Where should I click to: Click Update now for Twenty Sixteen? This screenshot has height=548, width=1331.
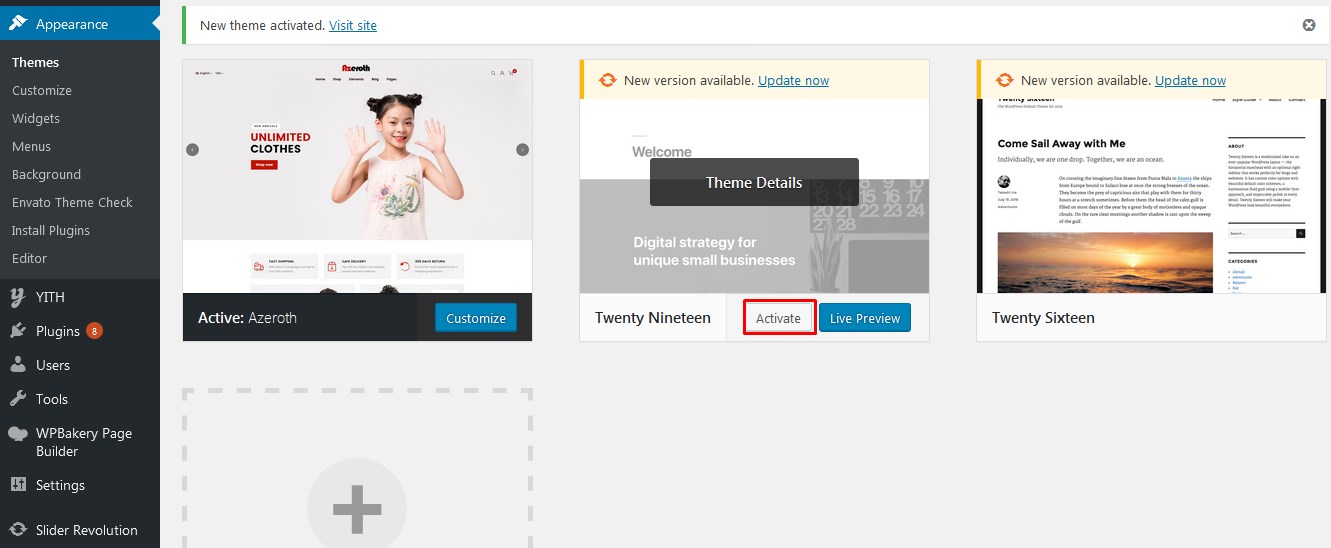(x=1190, y=80)
